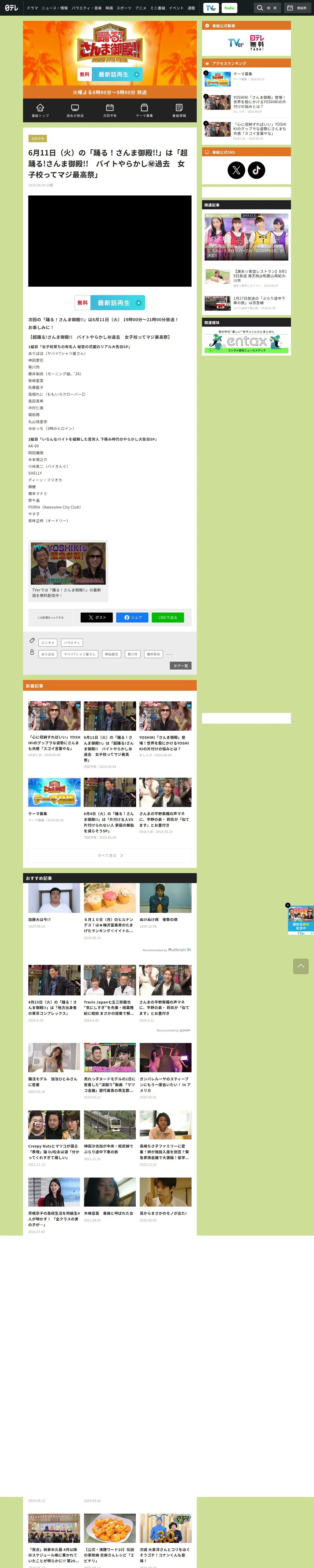Image resolution: width=314 pixels, height=1568 pixels.
Task: Send via LINEで送る button
Action: [168, 617]
